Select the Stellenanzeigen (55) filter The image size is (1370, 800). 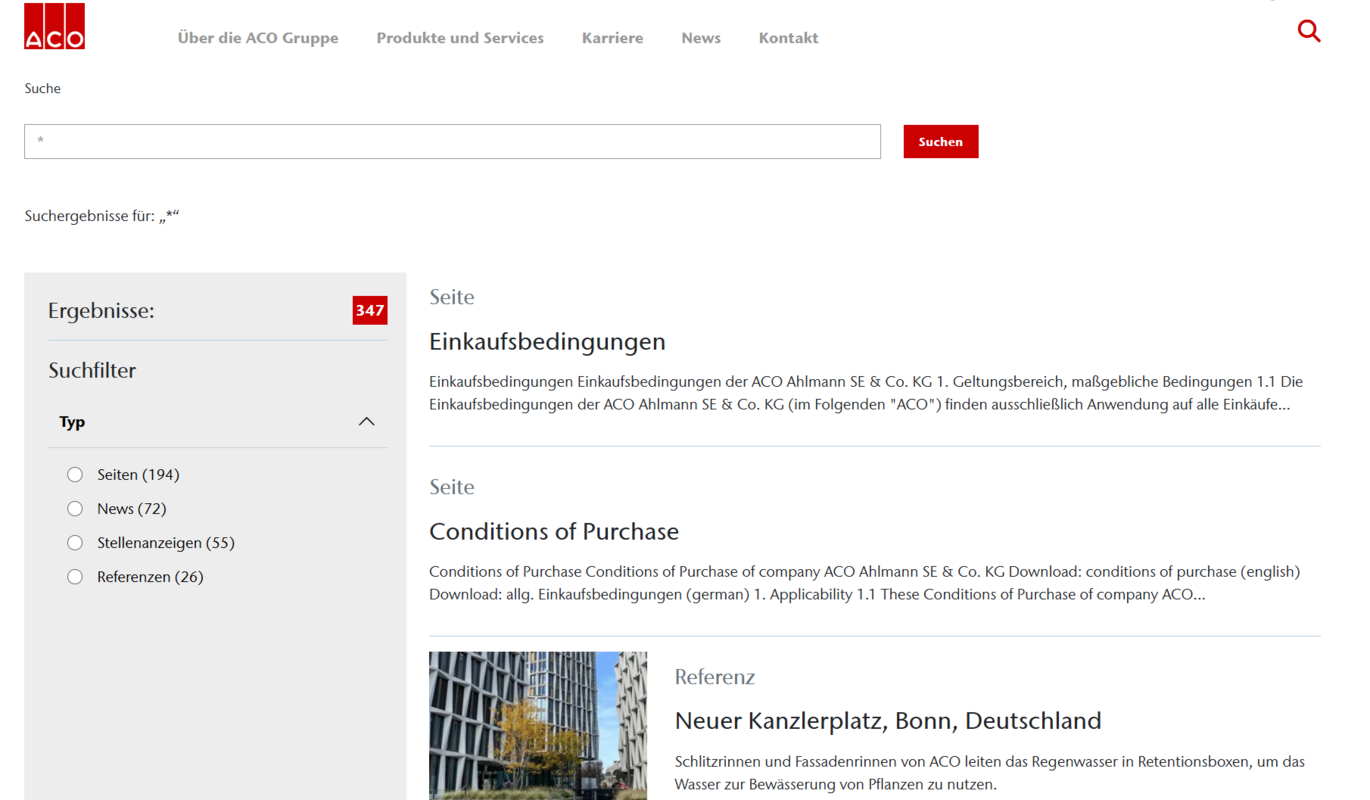[75, 543]
